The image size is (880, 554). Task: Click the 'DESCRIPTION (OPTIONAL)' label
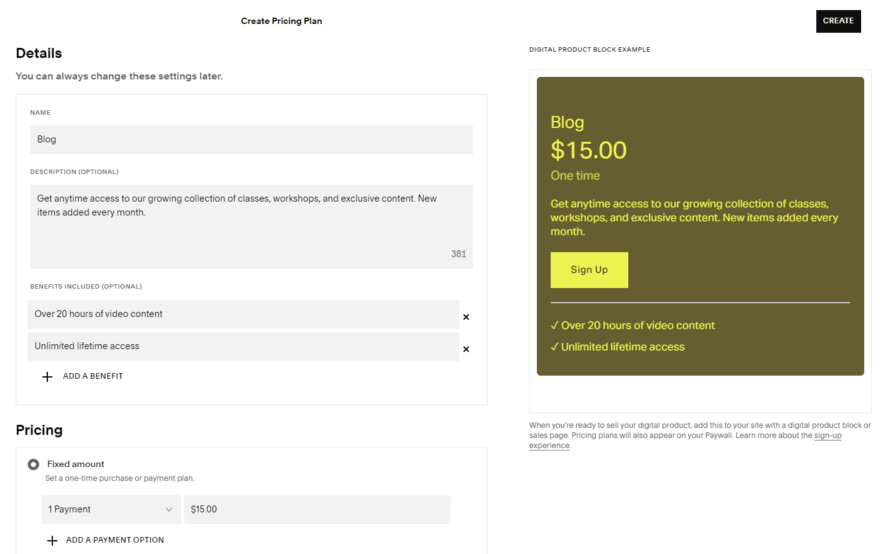point(74,172)
